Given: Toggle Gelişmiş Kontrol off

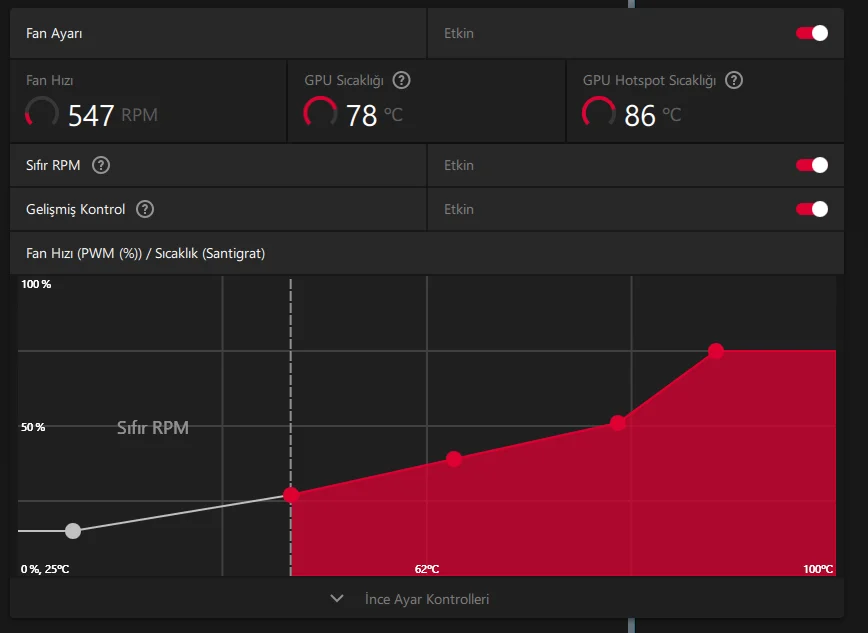Looking at the screenshot, I should point(812,209).
